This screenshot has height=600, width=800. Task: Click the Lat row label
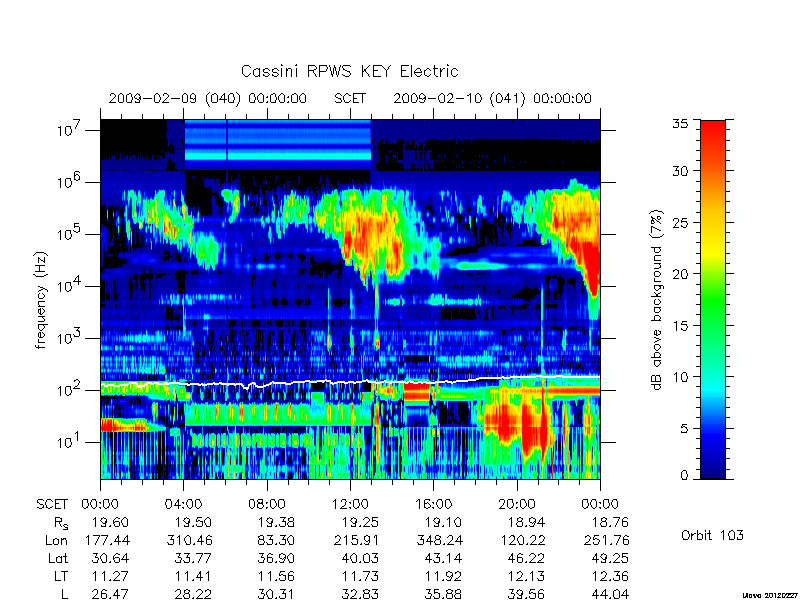[58, 558]
